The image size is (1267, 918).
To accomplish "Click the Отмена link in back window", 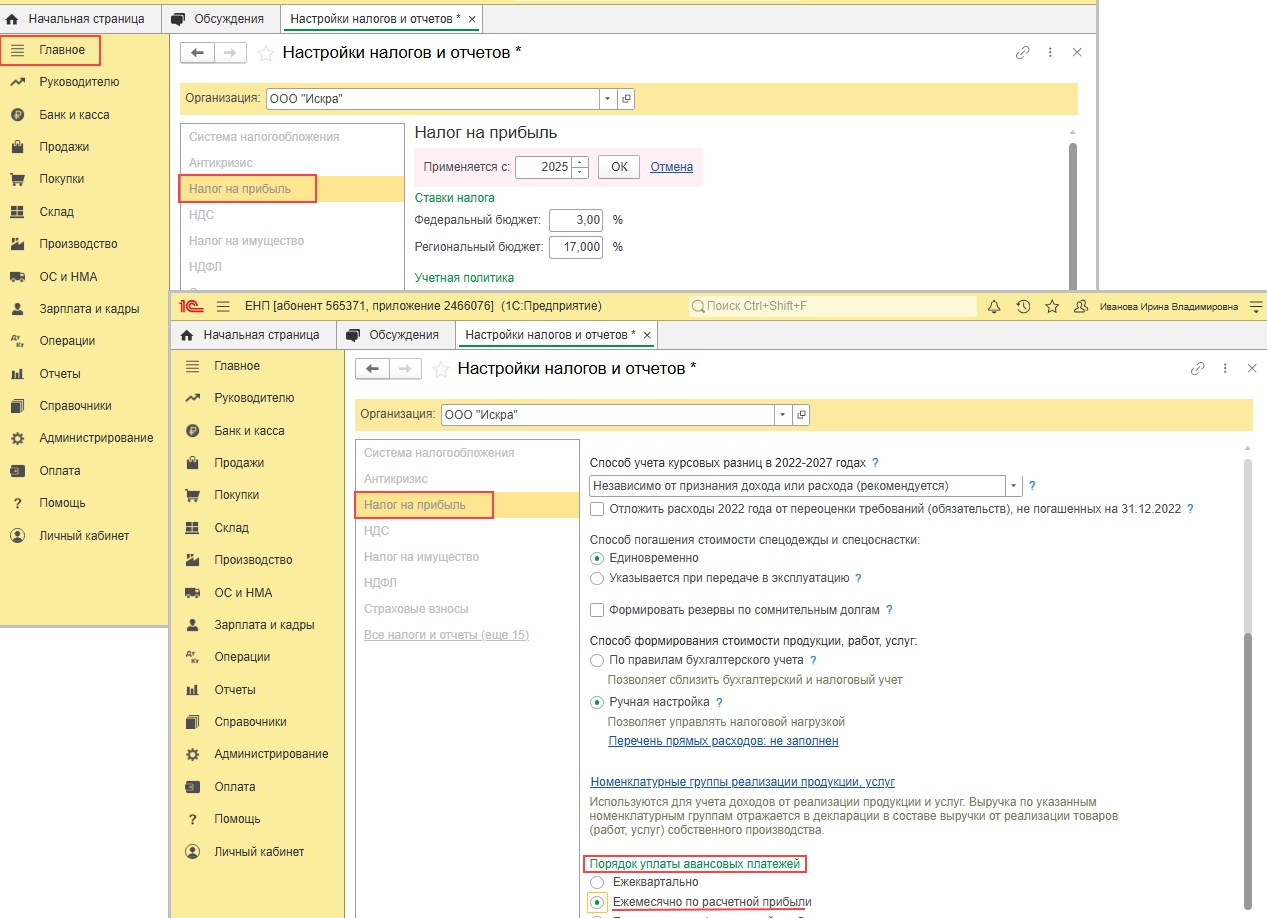I will [671, 167].
